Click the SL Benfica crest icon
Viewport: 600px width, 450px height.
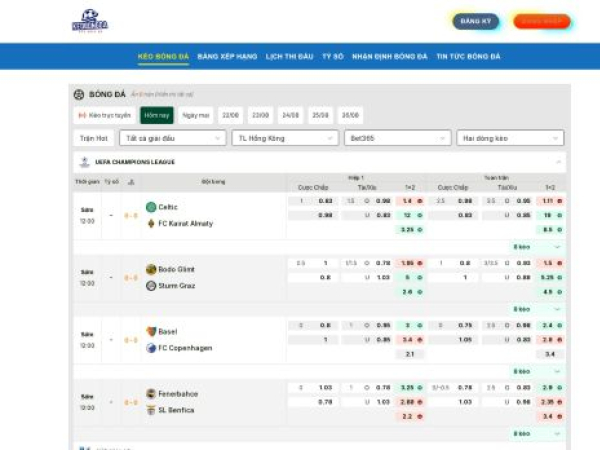[x=151, y=410]
